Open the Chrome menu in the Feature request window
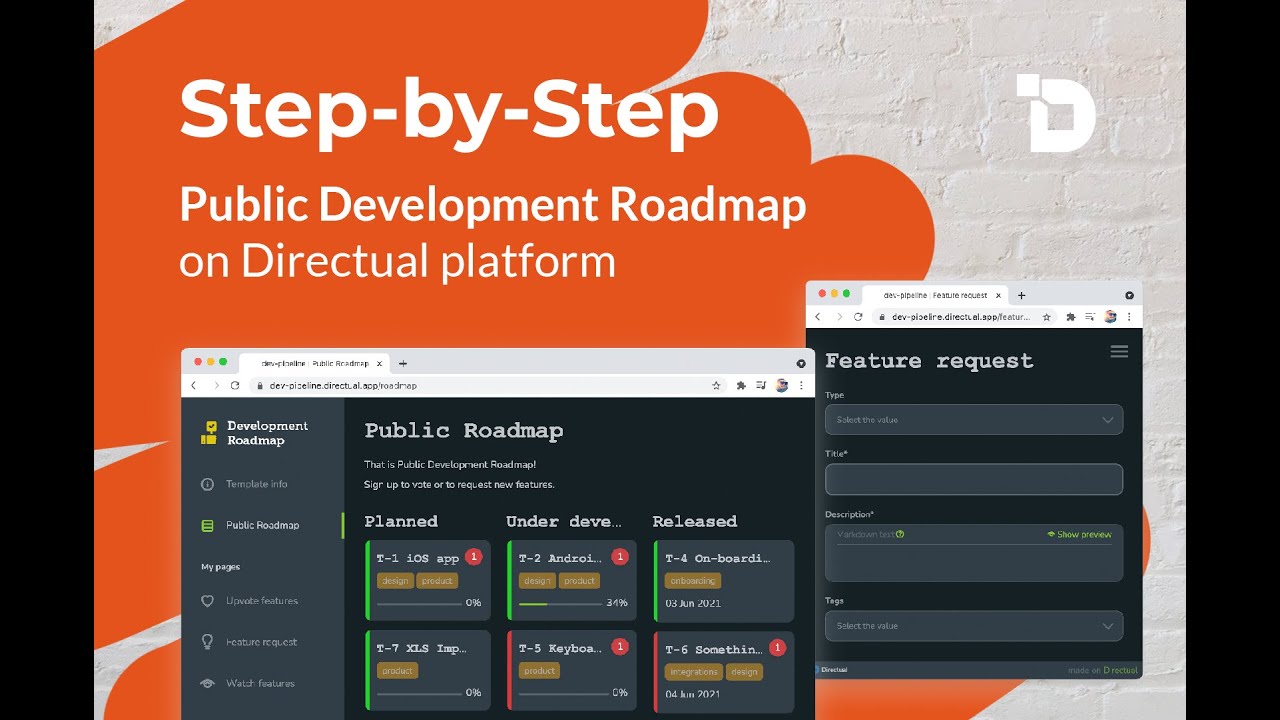Image resolution: width=1280 pixels, height=720 pixels. (1130, 316)
